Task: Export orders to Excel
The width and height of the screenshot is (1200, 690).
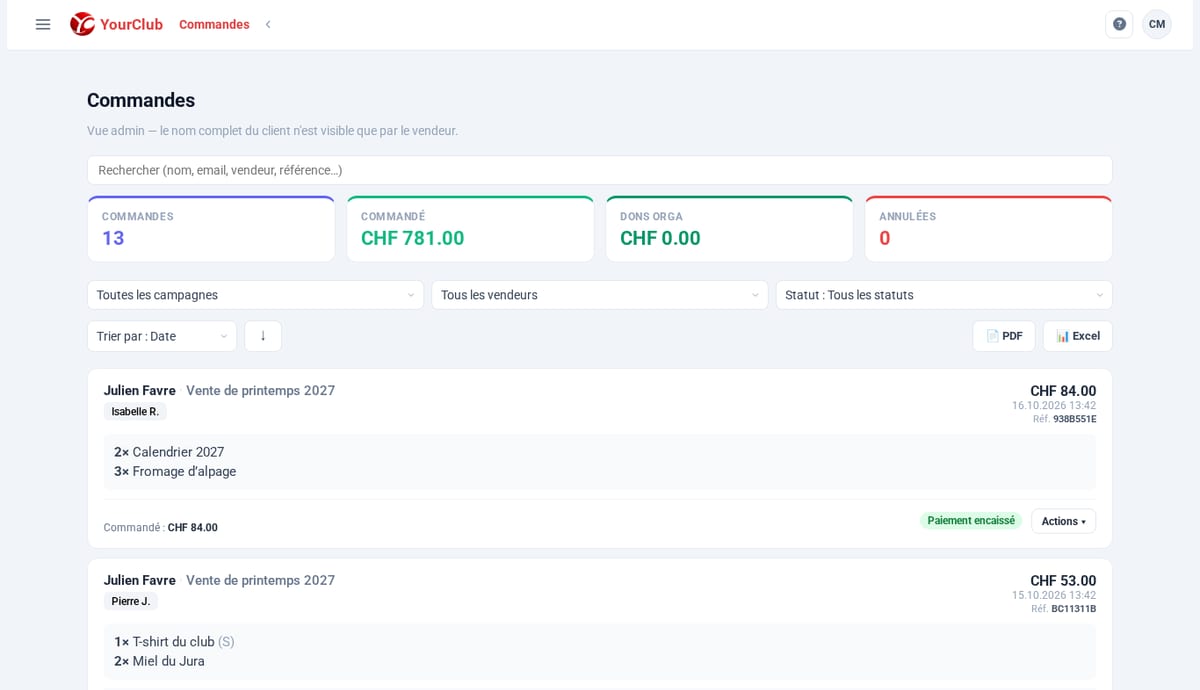Action: (1078, 336)
